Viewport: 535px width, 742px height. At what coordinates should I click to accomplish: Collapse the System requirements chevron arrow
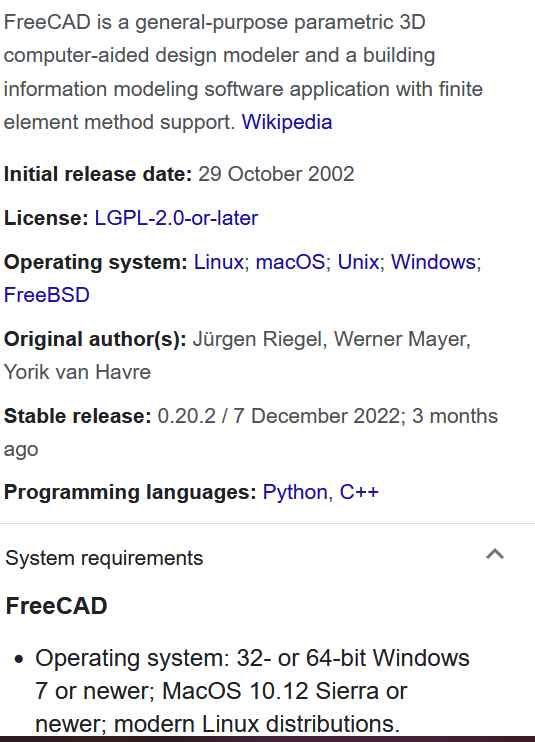pyautogui.click(x=495, y=554)
